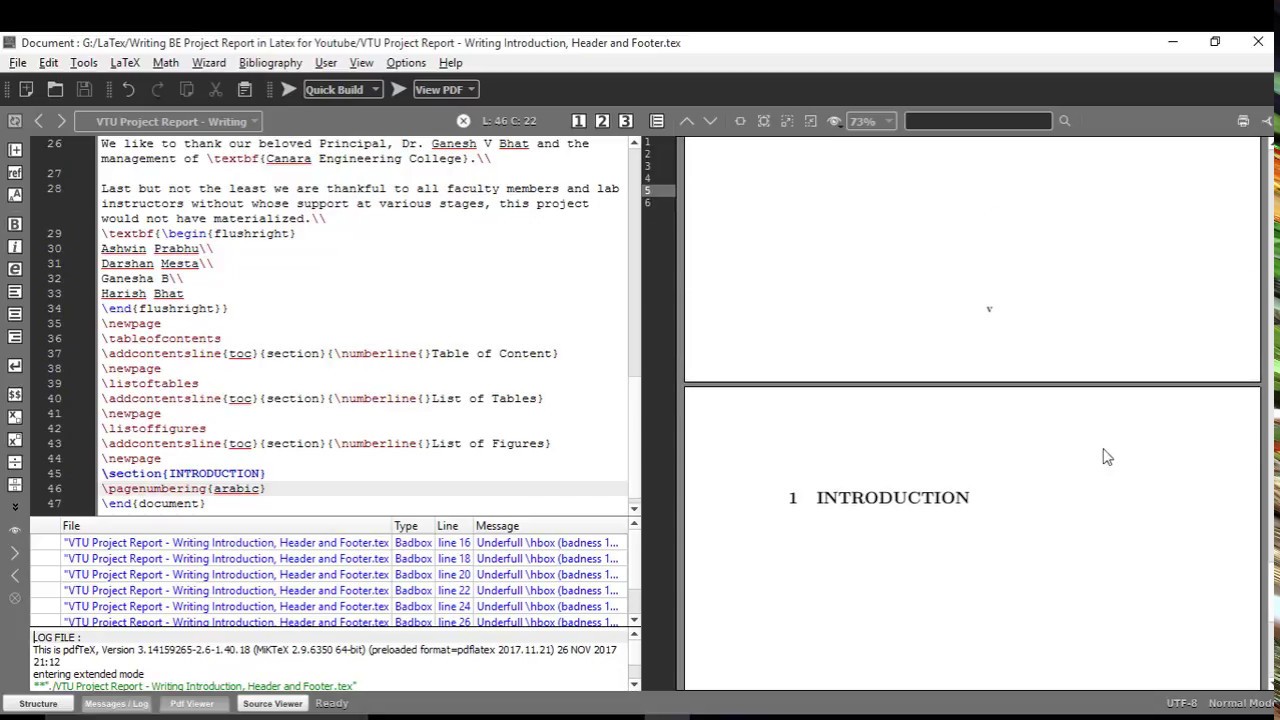The image size is (1280, 720).
Task: Apply bold text from sidebar
Action: pyautogui.click(x=15, y=224)
